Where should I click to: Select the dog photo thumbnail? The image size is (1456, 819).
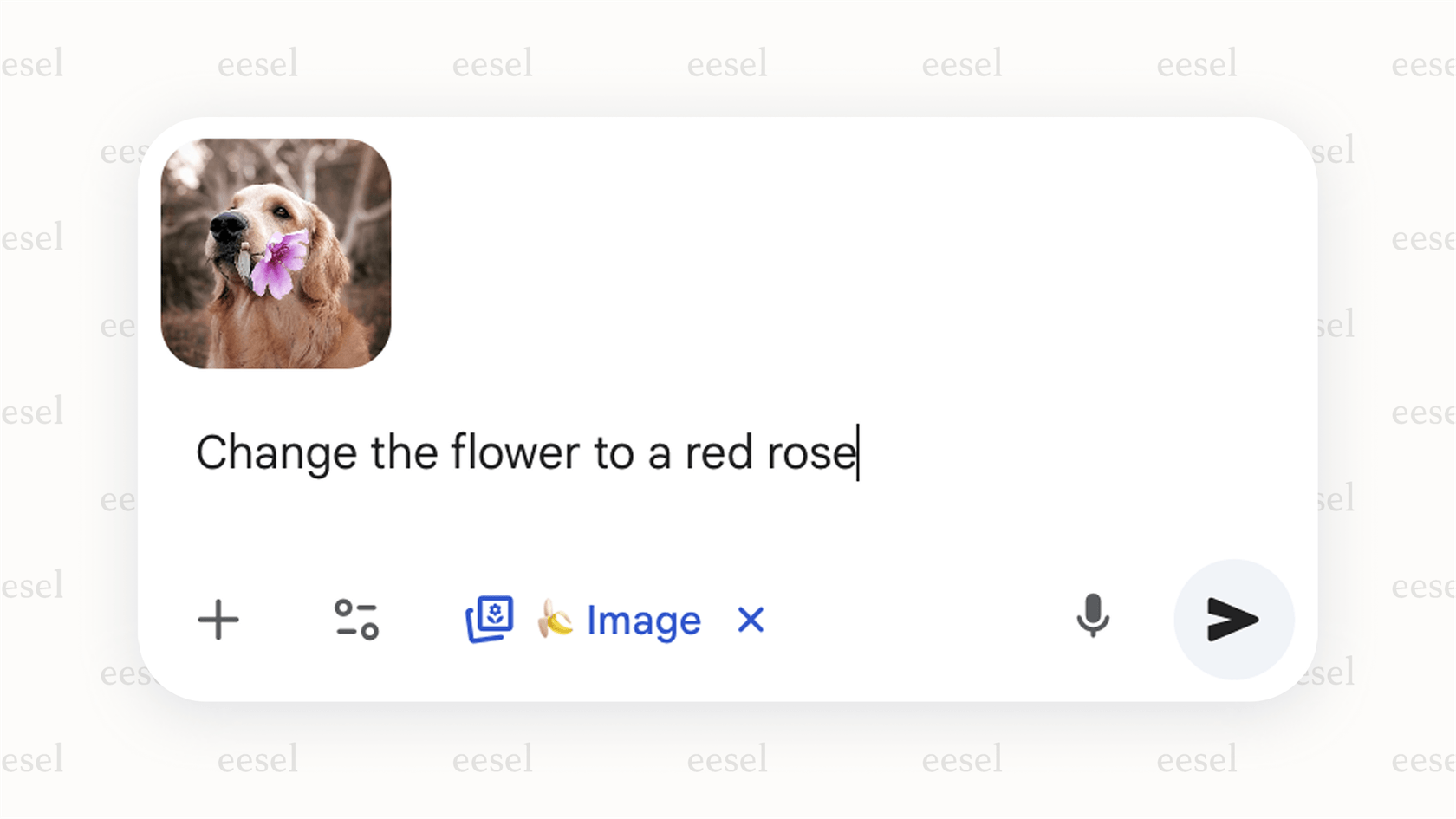click(276, 251)
